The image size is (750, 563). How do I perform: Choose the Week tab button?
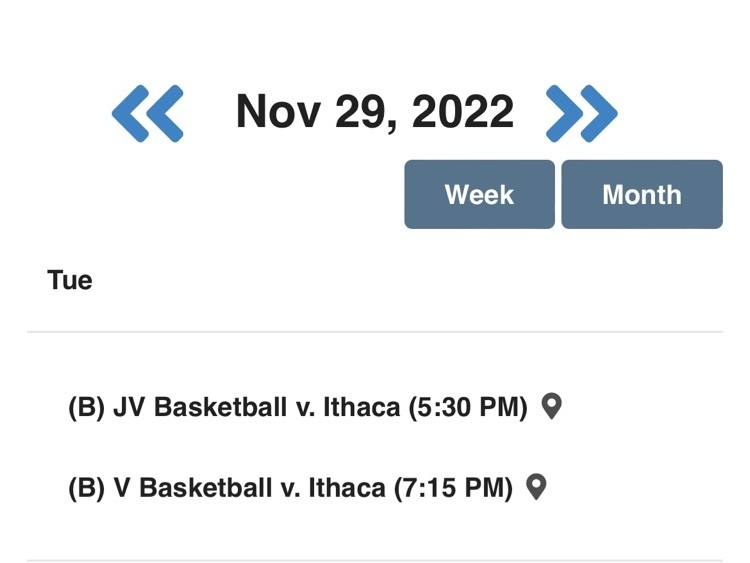click(x=479, y=194)
